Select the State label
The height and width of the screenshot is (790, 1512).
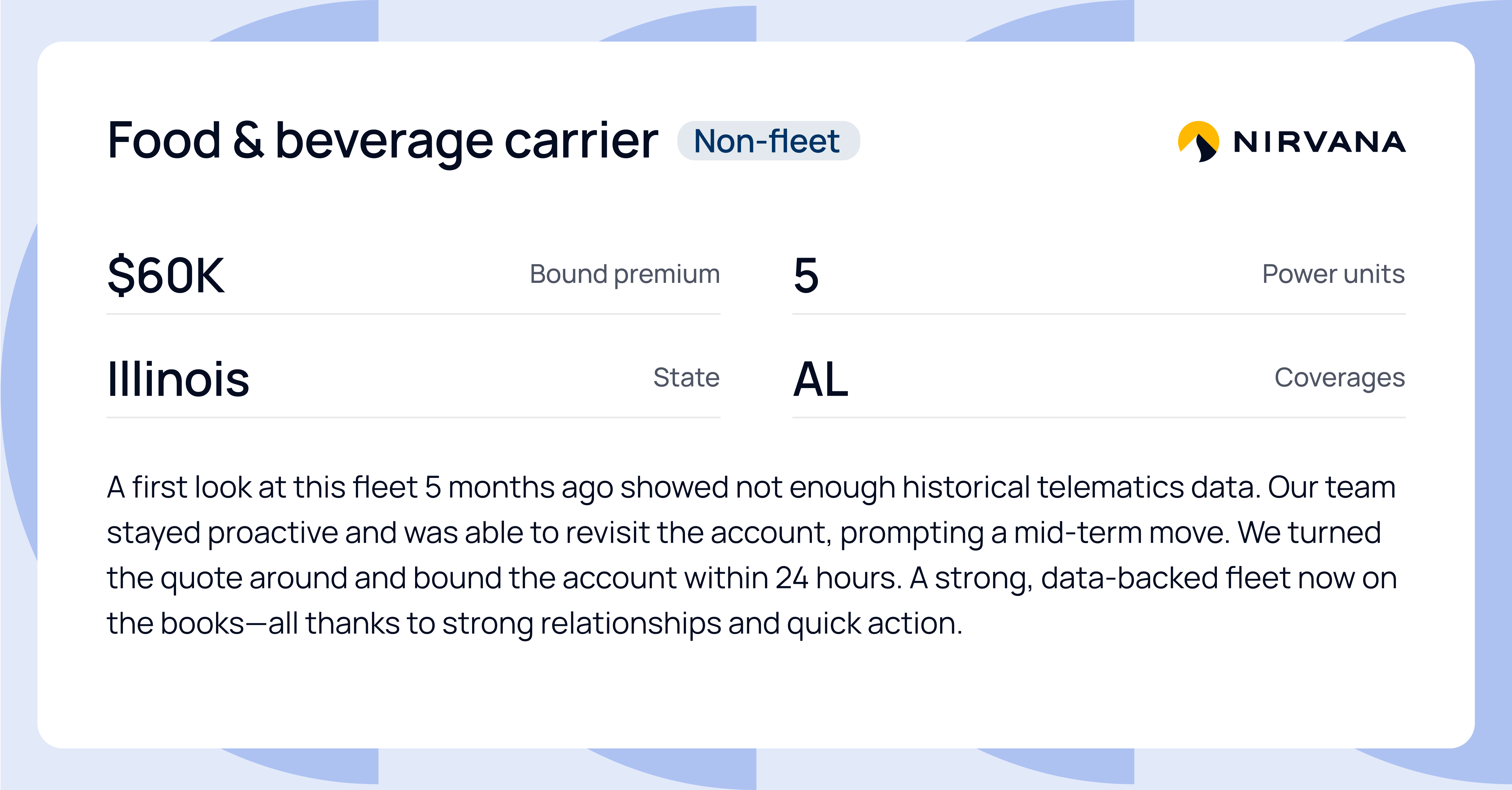pos(686,377)
